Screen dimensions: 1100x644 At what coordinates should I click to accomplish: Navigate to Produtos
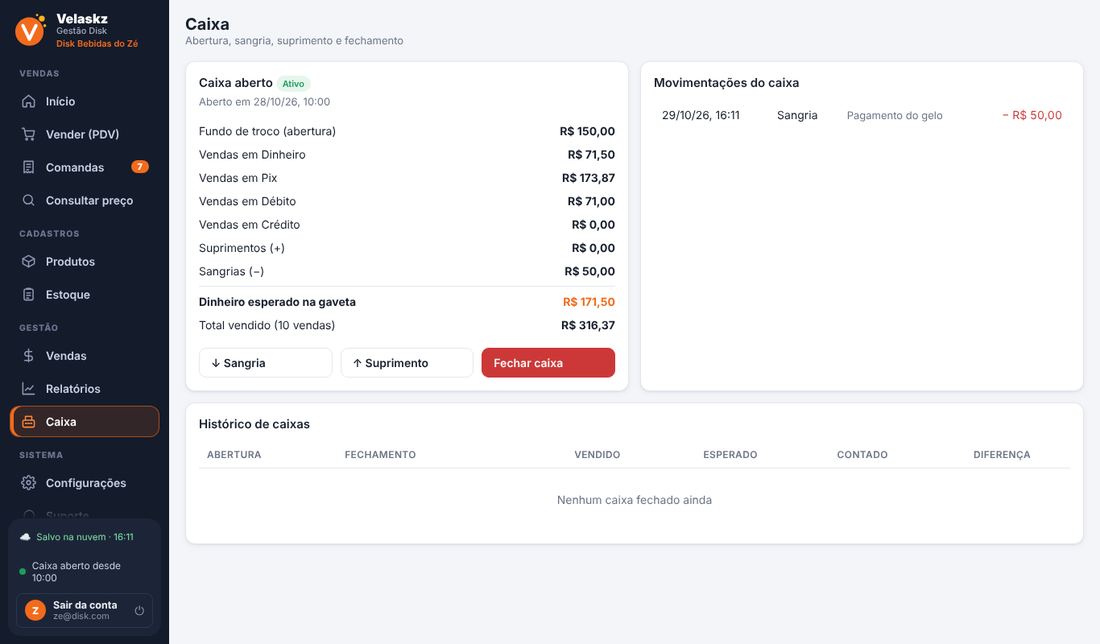[x=85, y=261]
